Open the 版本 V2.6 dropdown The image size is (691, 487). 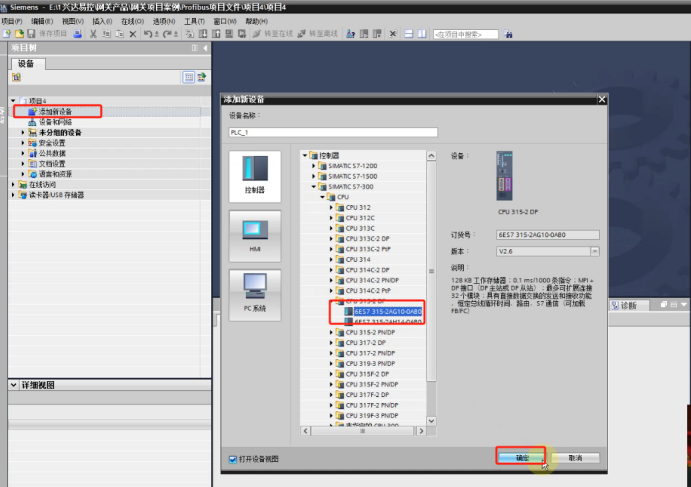coord(595,251)
